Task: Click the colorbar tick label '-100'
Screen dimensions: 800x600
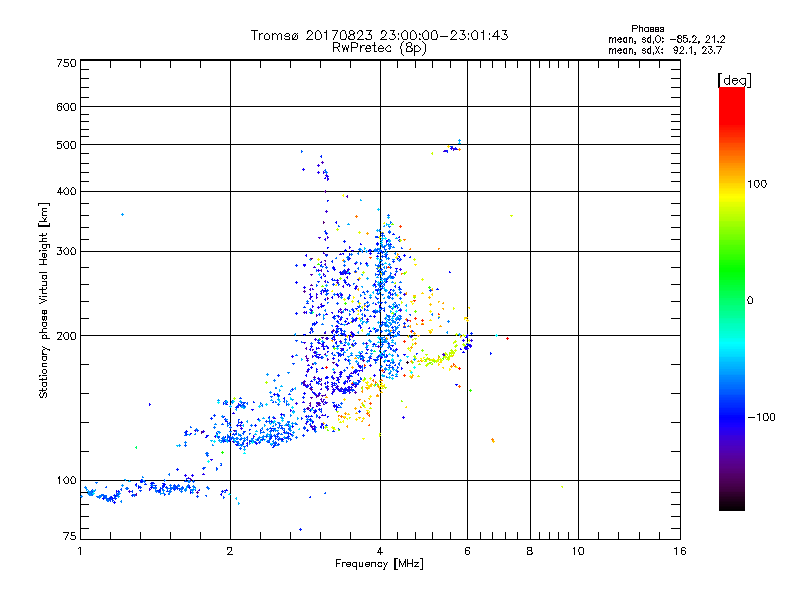Action: pyautogui.click(x=761, y=417)
